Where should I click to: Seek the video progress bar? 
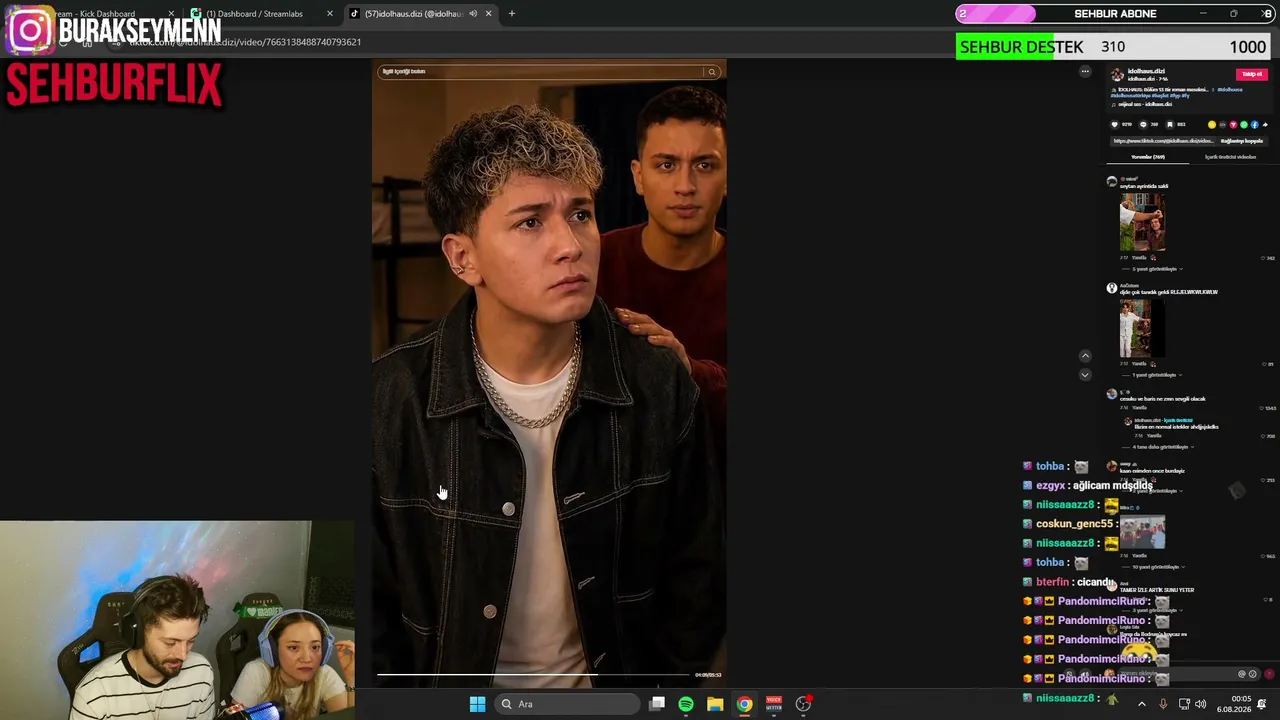tap(535, 675)
